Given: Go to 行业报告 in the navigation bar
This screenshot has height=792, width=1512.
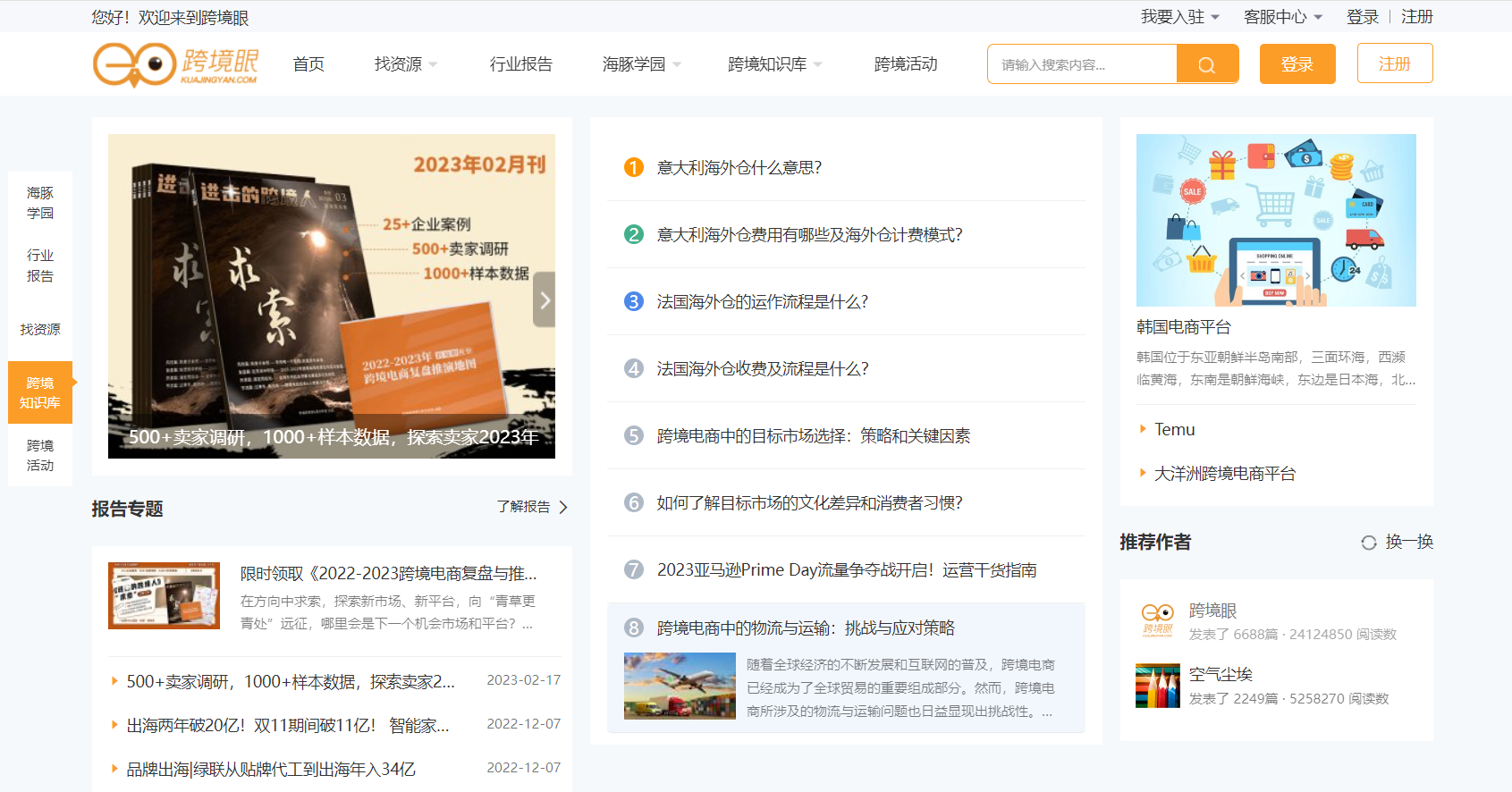Looking at the screenshot, I should (x=521, y=64).
